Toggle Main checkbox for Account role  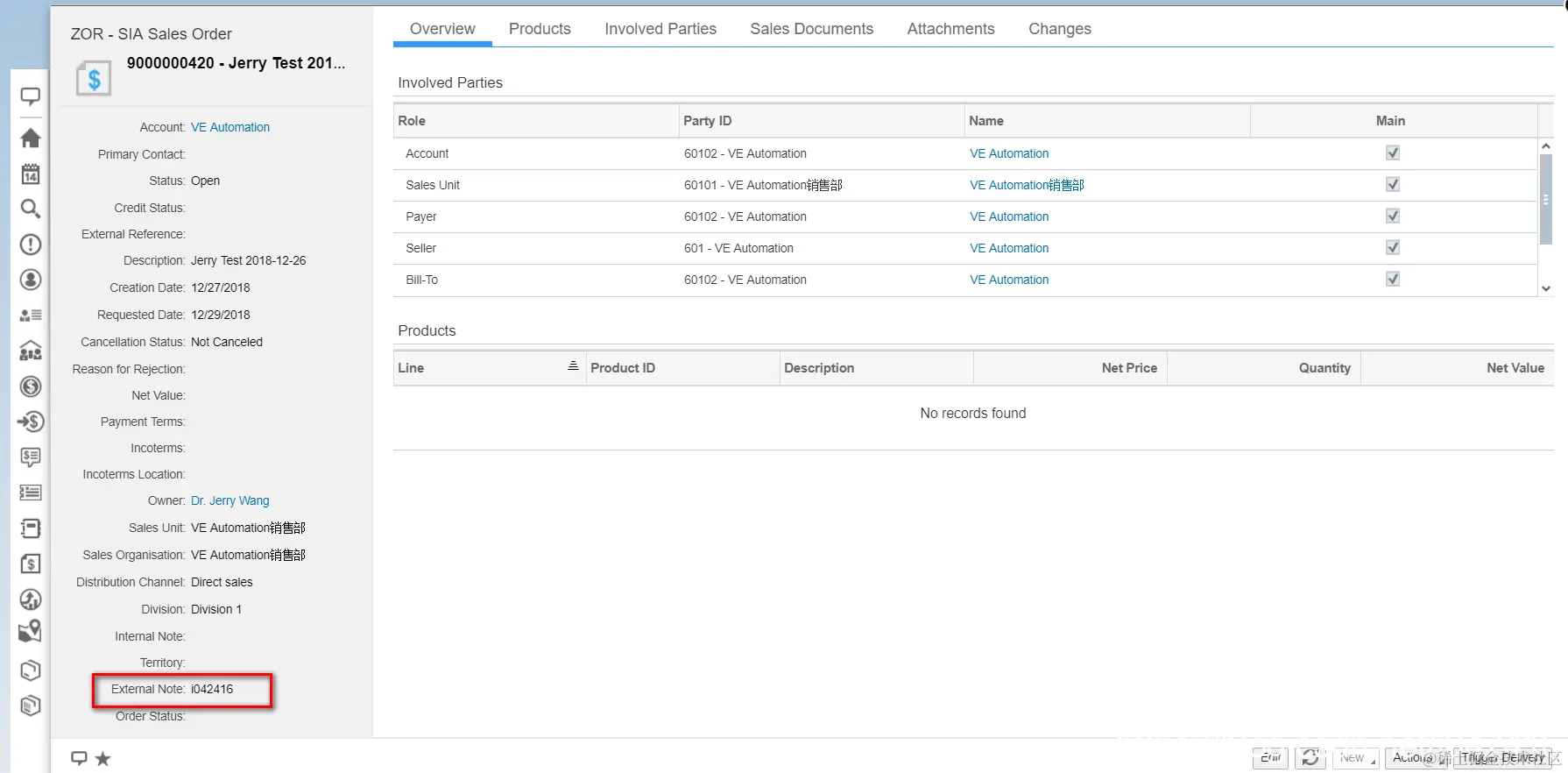(1393, 152)
